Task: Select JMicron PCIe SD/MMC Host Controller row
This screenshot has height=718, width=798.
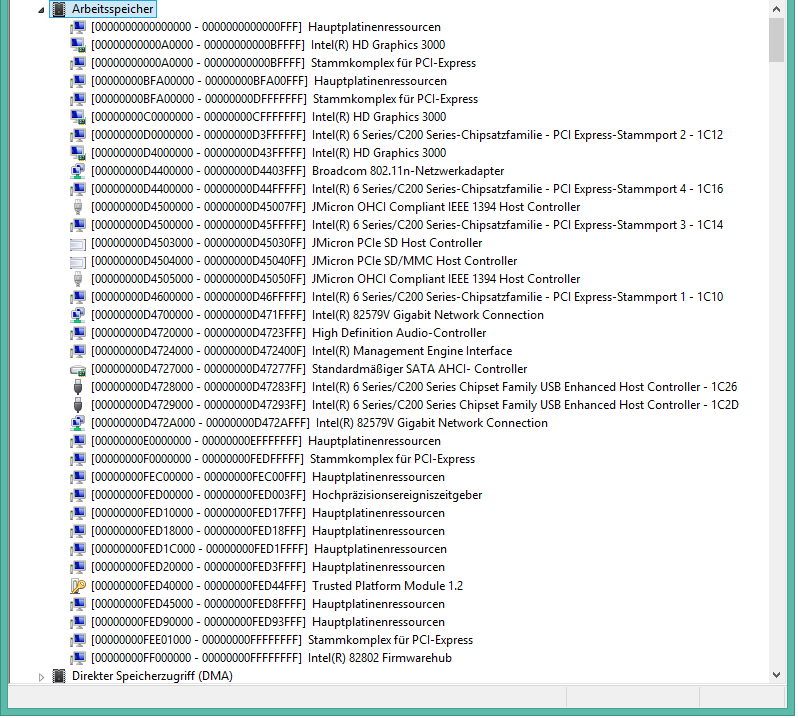Action: 304,262
